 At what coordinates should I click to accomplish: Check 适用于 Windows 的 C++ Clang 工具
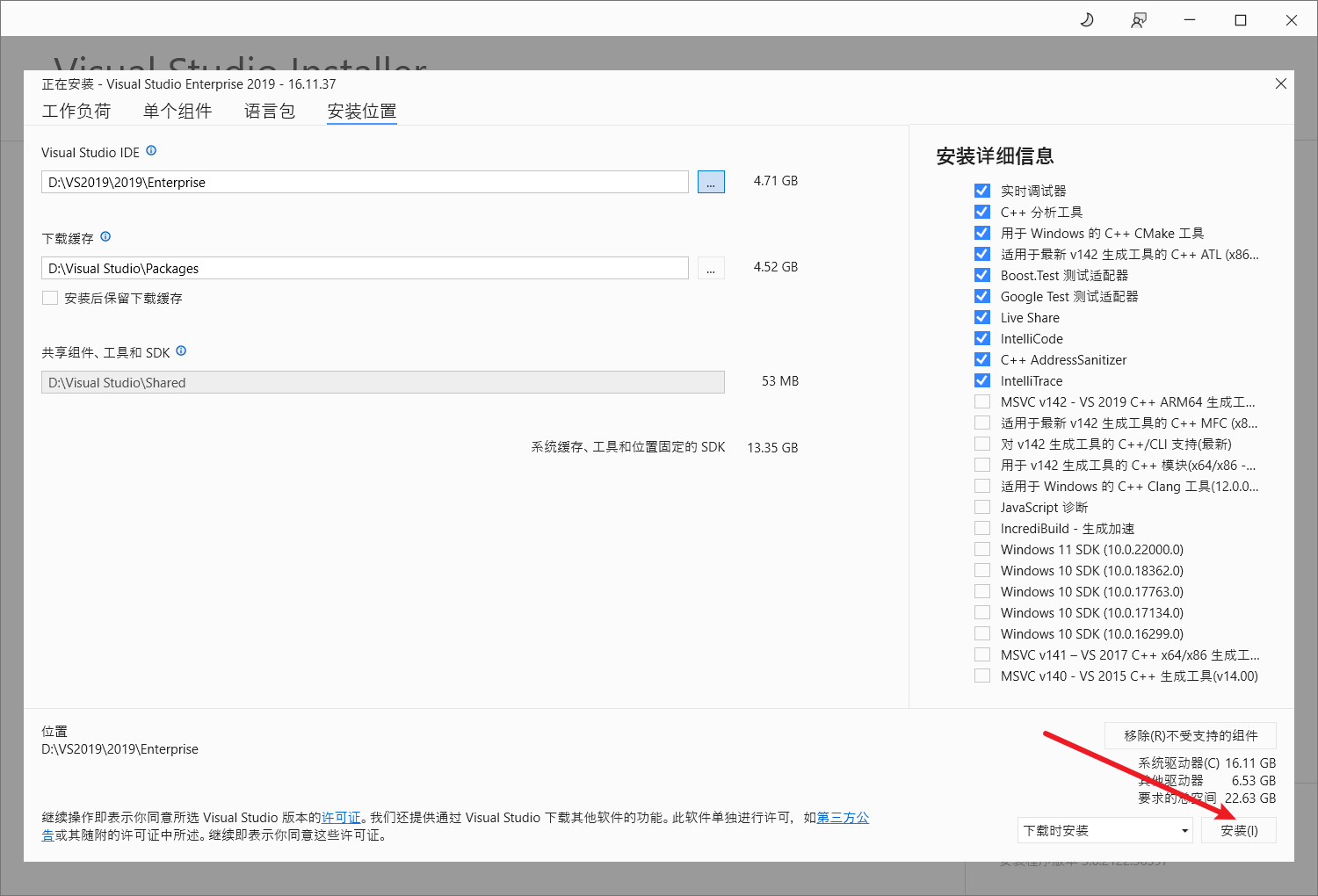pos(982,486)
